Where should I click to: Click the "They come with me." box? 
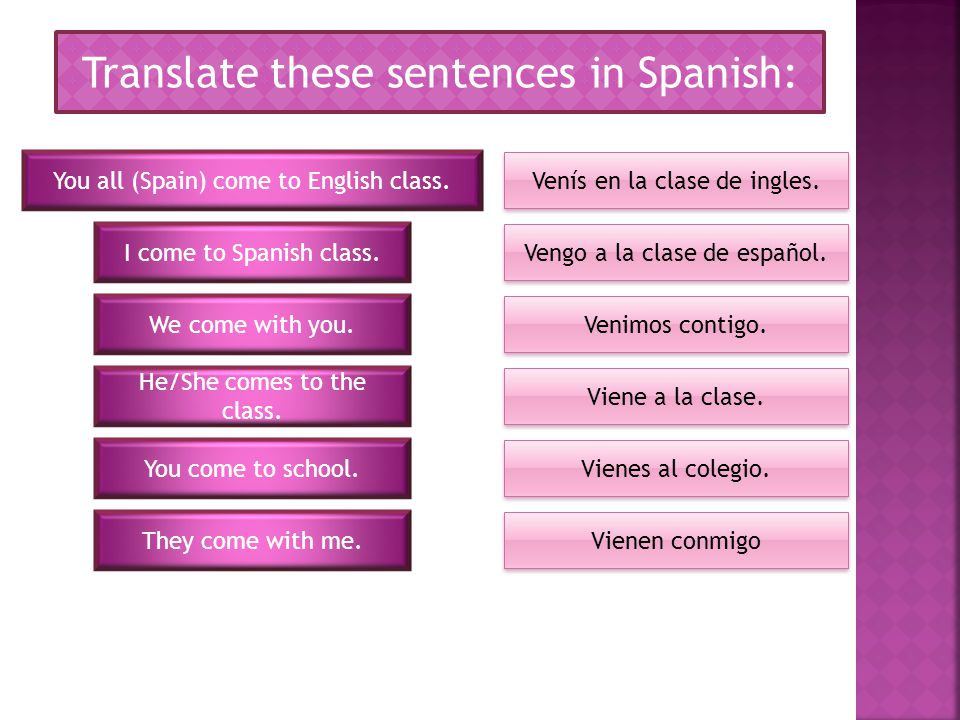coord(252,541)
